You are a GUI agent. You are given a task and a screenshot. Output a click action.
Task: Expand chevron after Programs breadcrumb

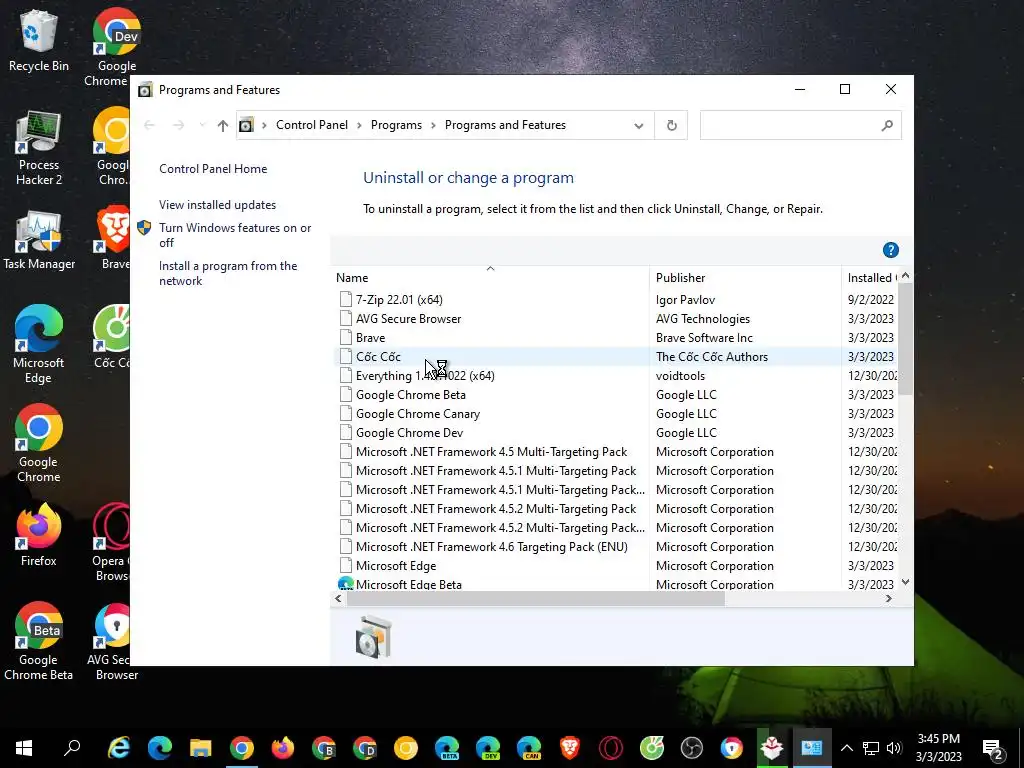pyautogui.click(x=434, y=125)
